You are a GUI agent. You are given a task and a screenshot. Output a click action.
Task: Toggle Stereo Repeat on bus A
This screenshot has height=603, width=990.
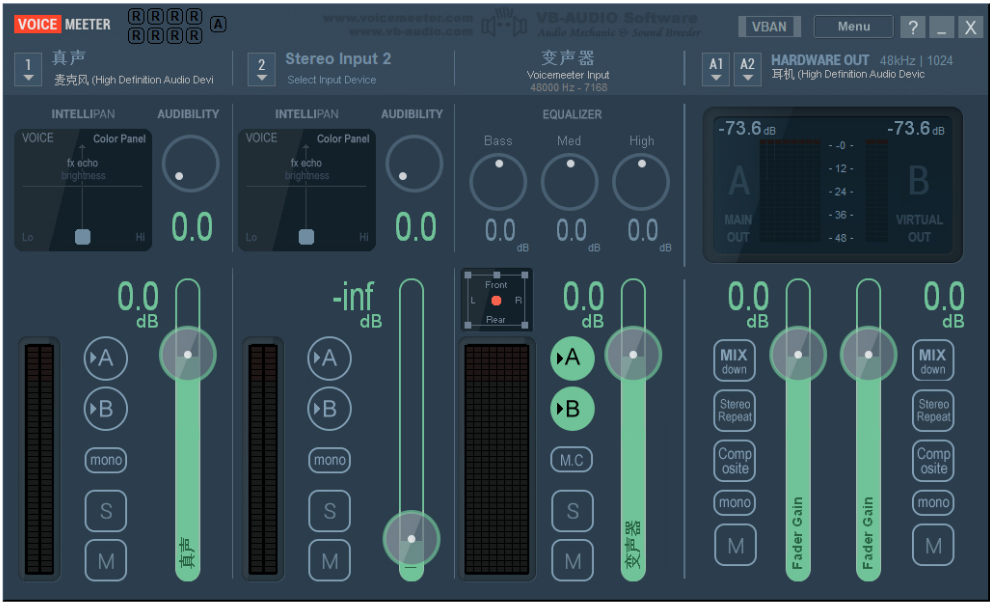[735, 410]
